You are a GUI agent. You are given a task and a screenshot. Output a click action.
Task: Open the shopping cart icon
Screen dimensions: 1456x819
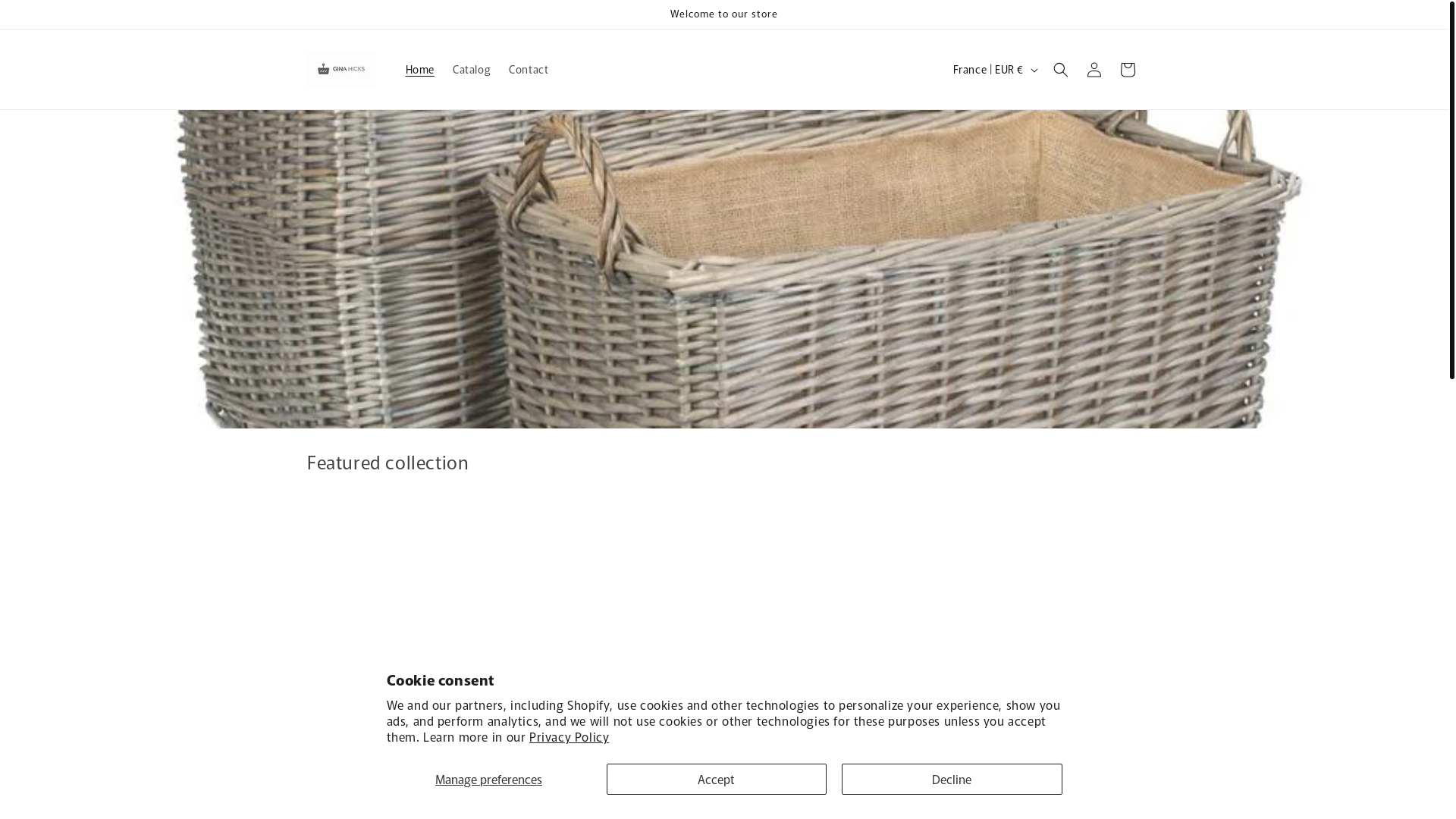[1127, 70]
